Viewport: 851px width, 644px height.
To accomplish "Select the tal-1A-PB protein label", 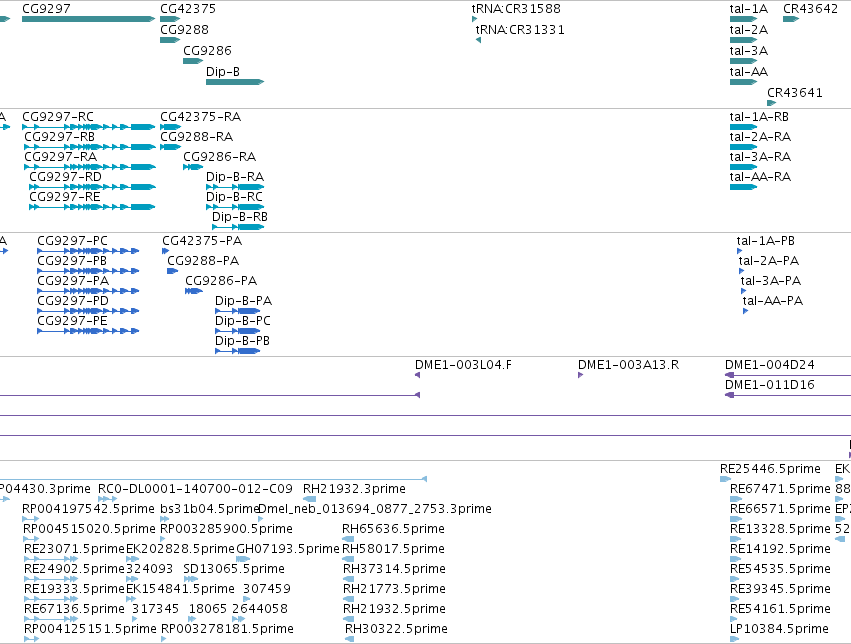I will (766, 241).
